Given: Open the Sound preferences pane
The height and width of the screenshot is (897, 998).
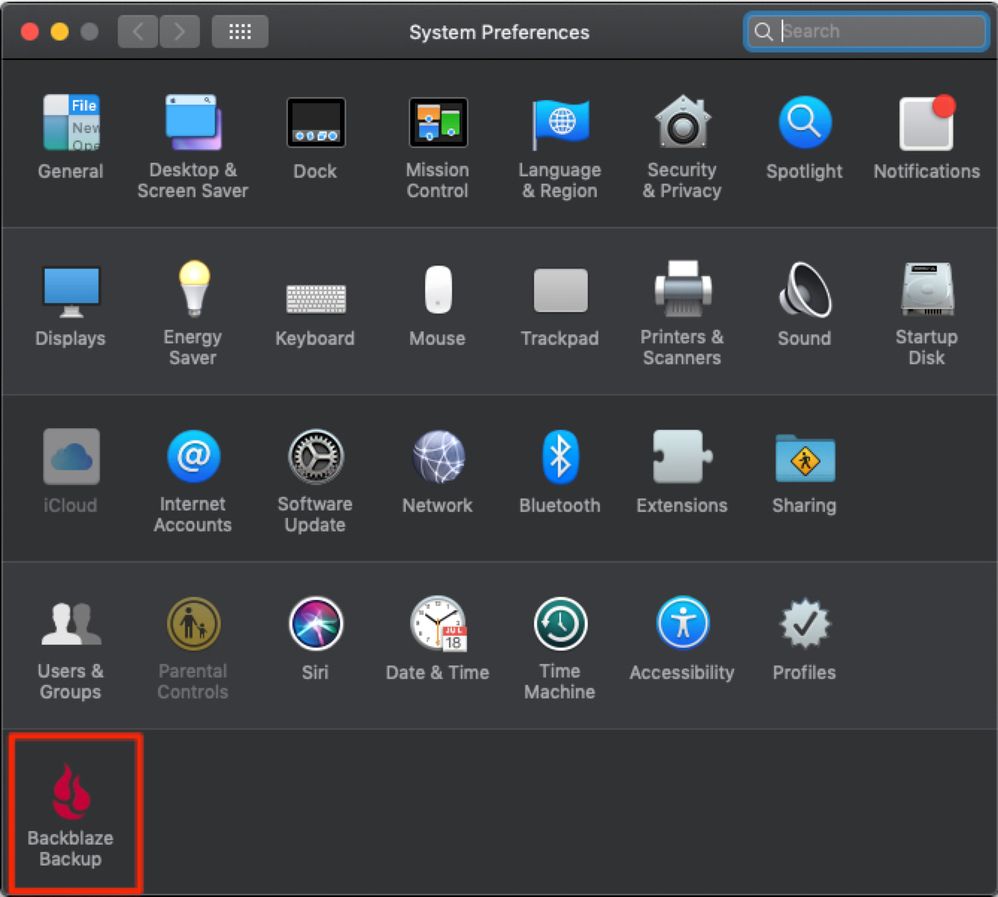Looking at the screenshot, I should click(804, 291).
